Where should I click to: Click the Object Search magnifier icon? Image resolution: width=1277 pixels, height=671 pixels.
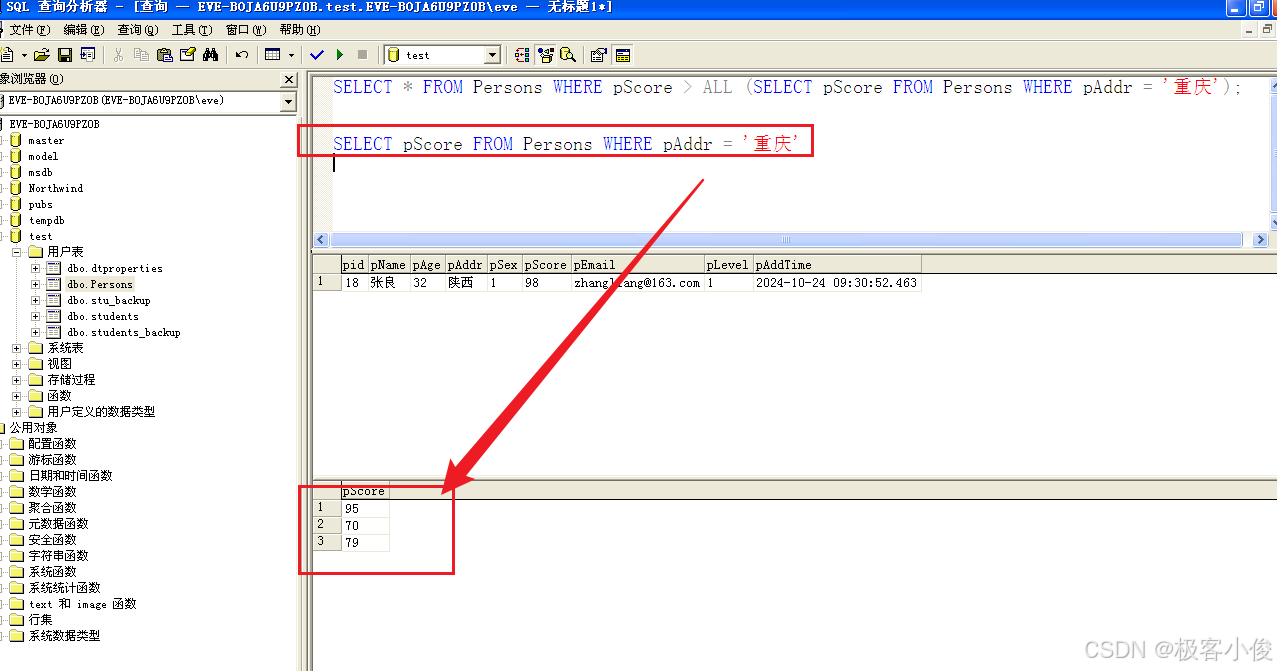(x=568, y=55)
